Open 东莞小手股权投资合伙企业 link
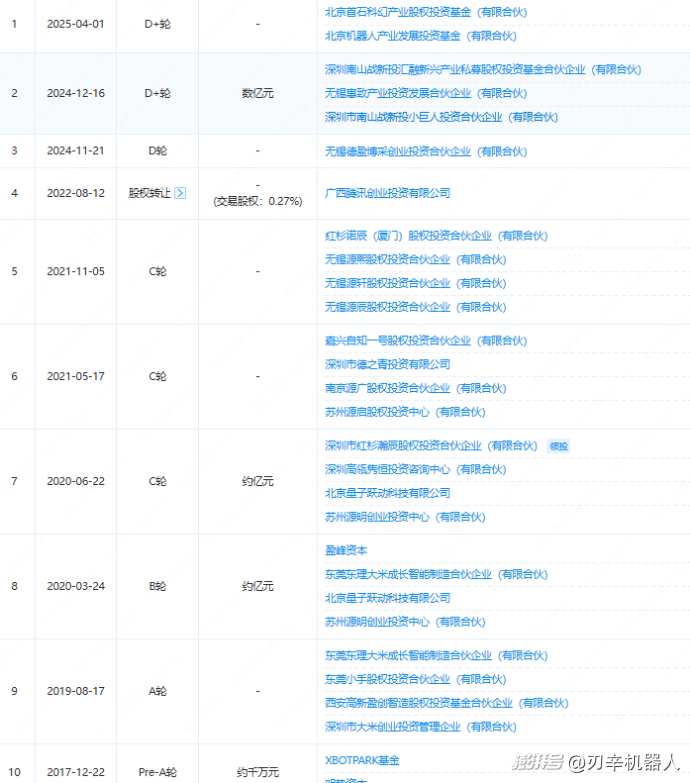 pos(415,679)
